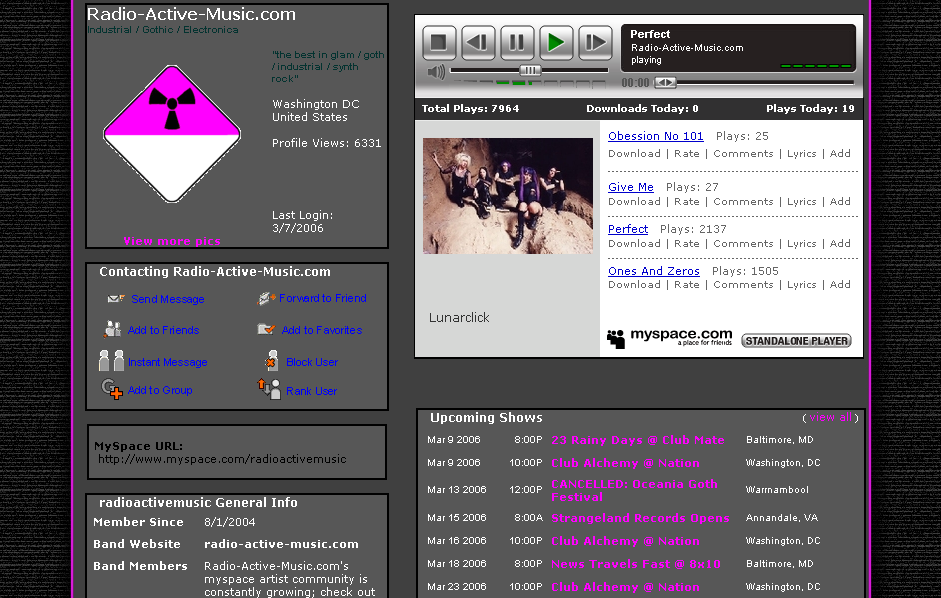Viewport: 941px width, 598px height.
Task: Choose the Add to Group link
Action: (x=160, y=390)
